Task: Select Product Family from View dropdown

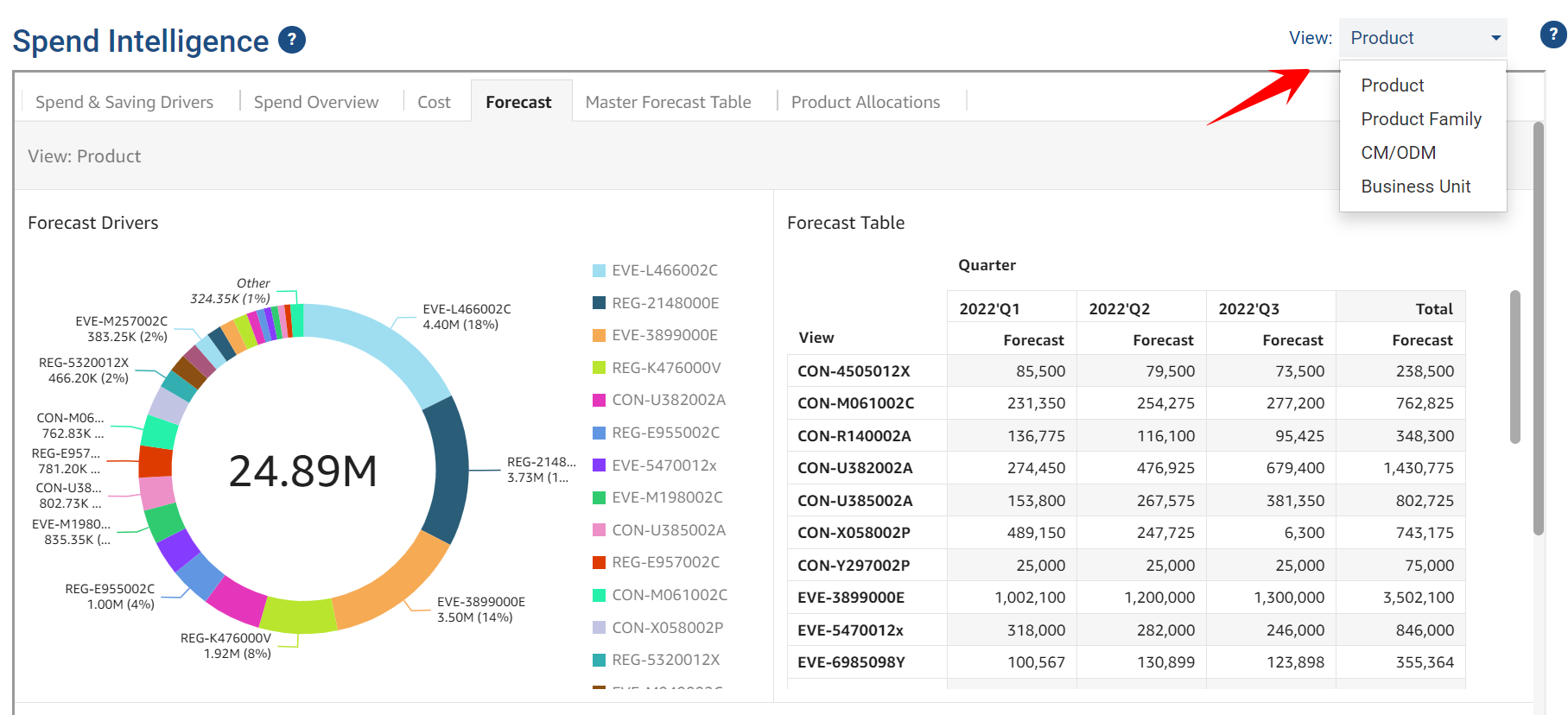Action: 1420,119
